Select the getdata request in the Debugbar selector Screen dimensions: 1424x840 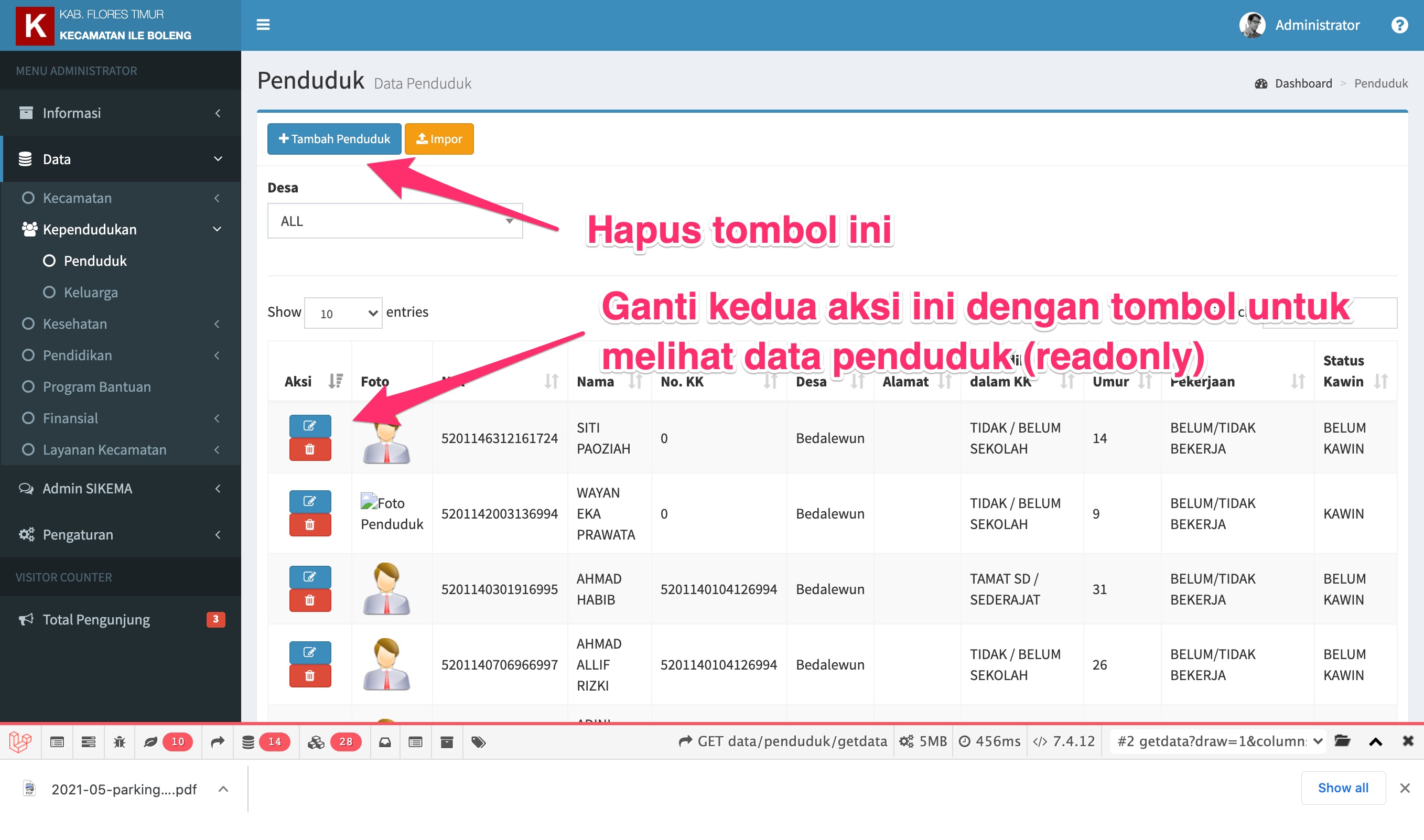click(x=1216, y=741)
